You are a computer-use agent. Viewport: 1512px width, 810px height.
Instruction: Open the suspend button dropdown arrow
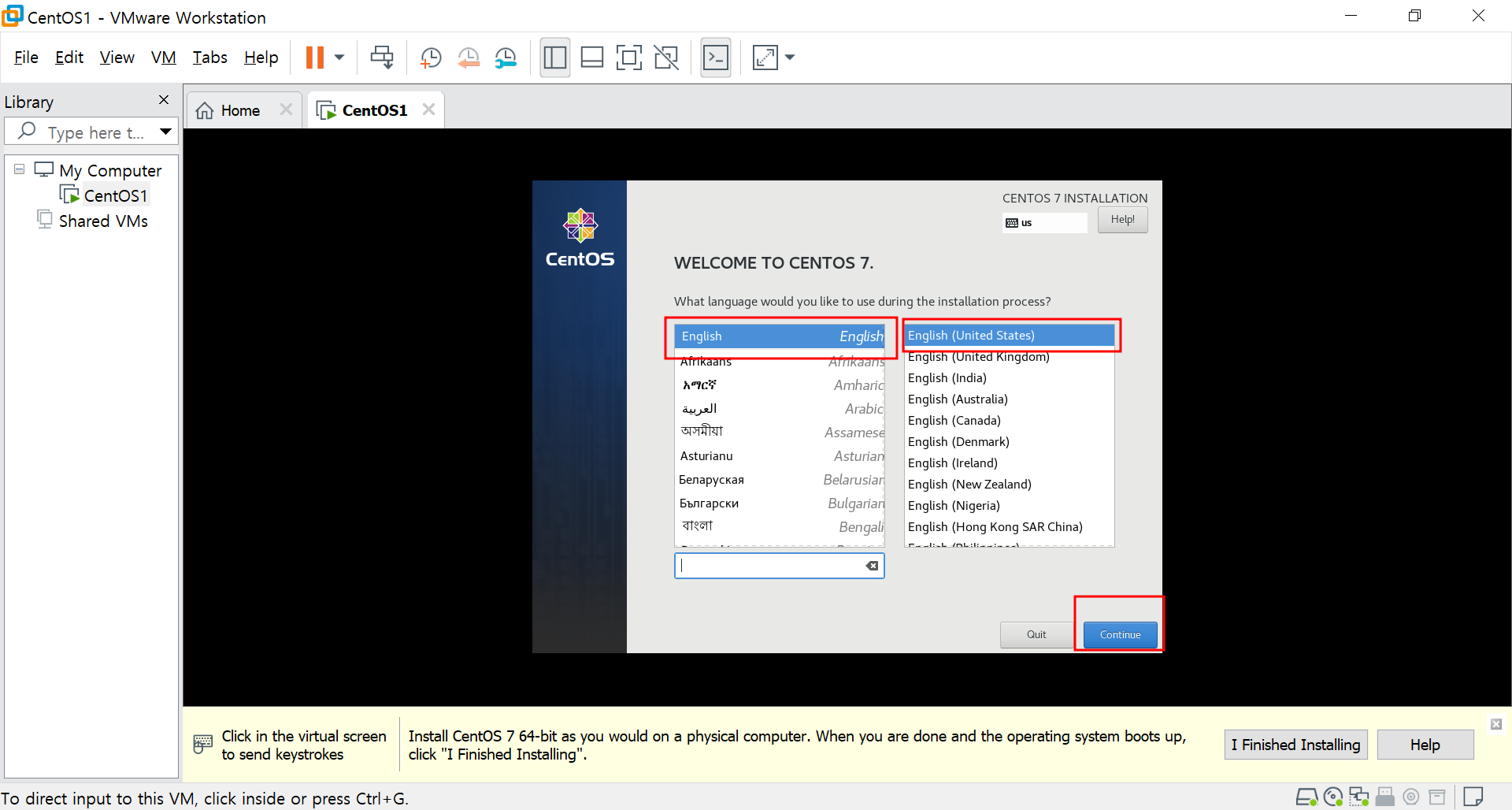(x=339, y=57)
